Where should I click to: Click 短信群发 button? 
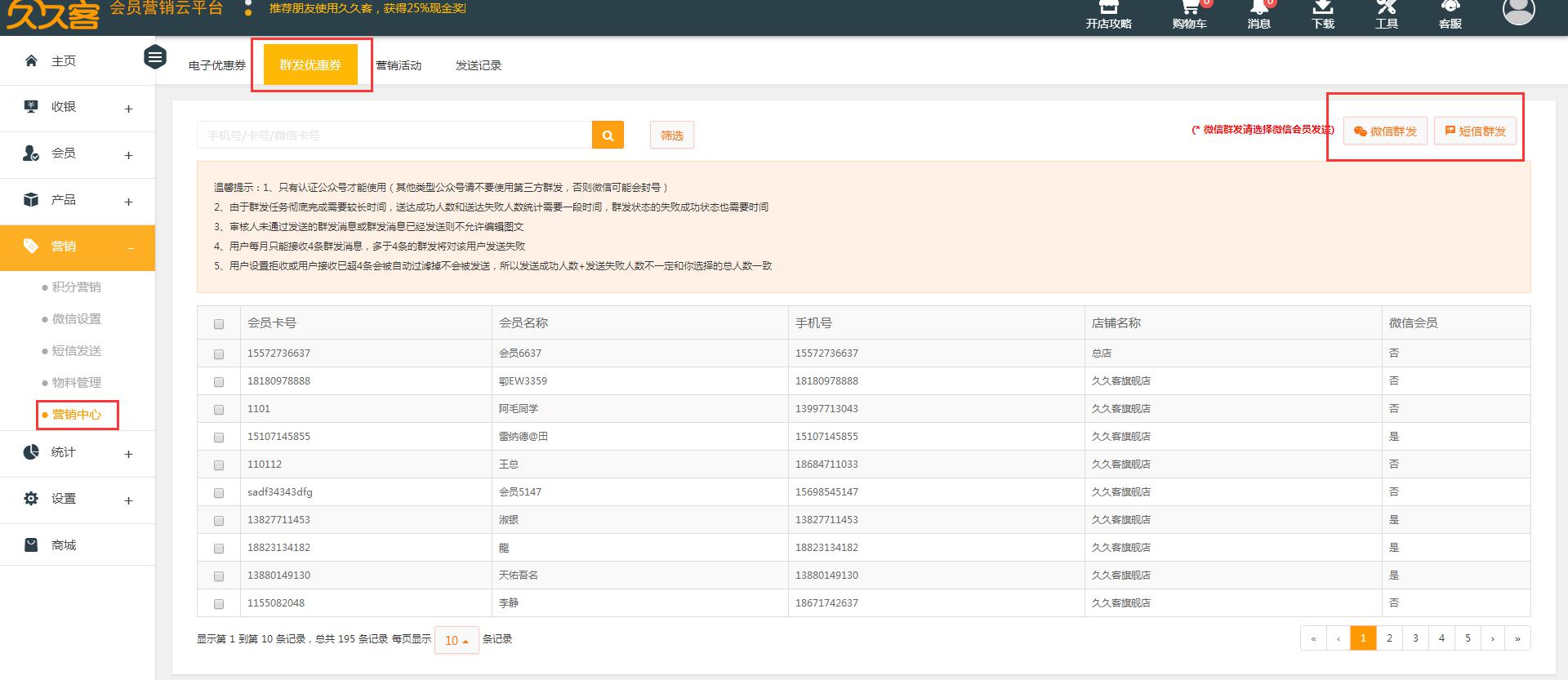[x=1475, y=131]
